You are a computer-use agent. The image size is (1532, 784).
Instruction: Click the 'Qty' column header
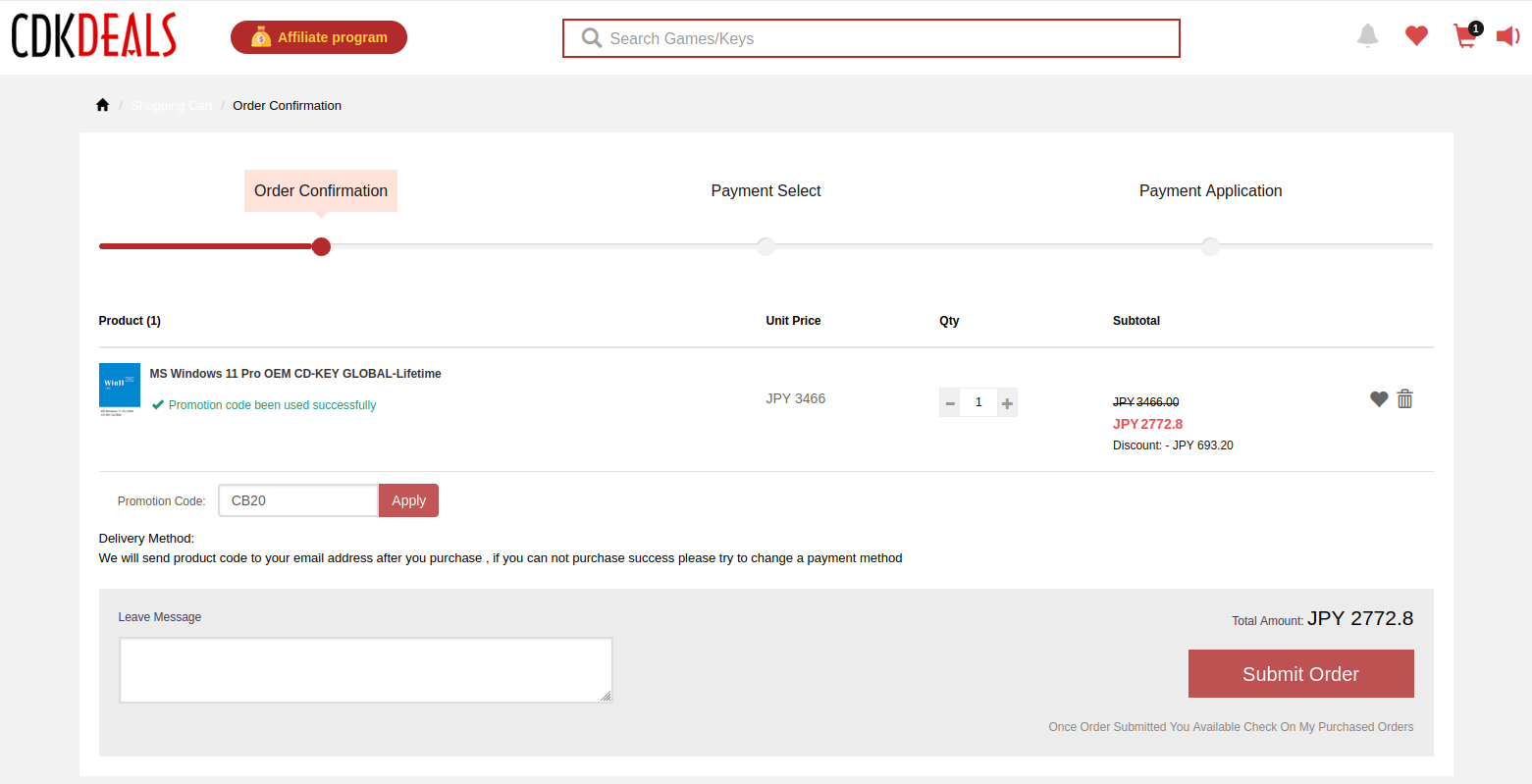[949, 321]
